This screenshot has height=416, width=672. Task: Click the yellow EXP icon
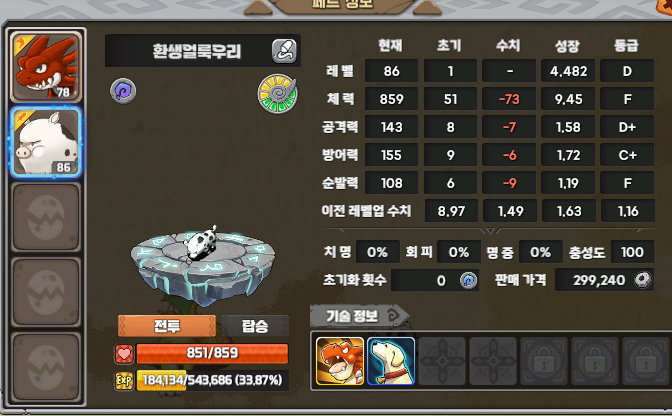pos(124,380)
